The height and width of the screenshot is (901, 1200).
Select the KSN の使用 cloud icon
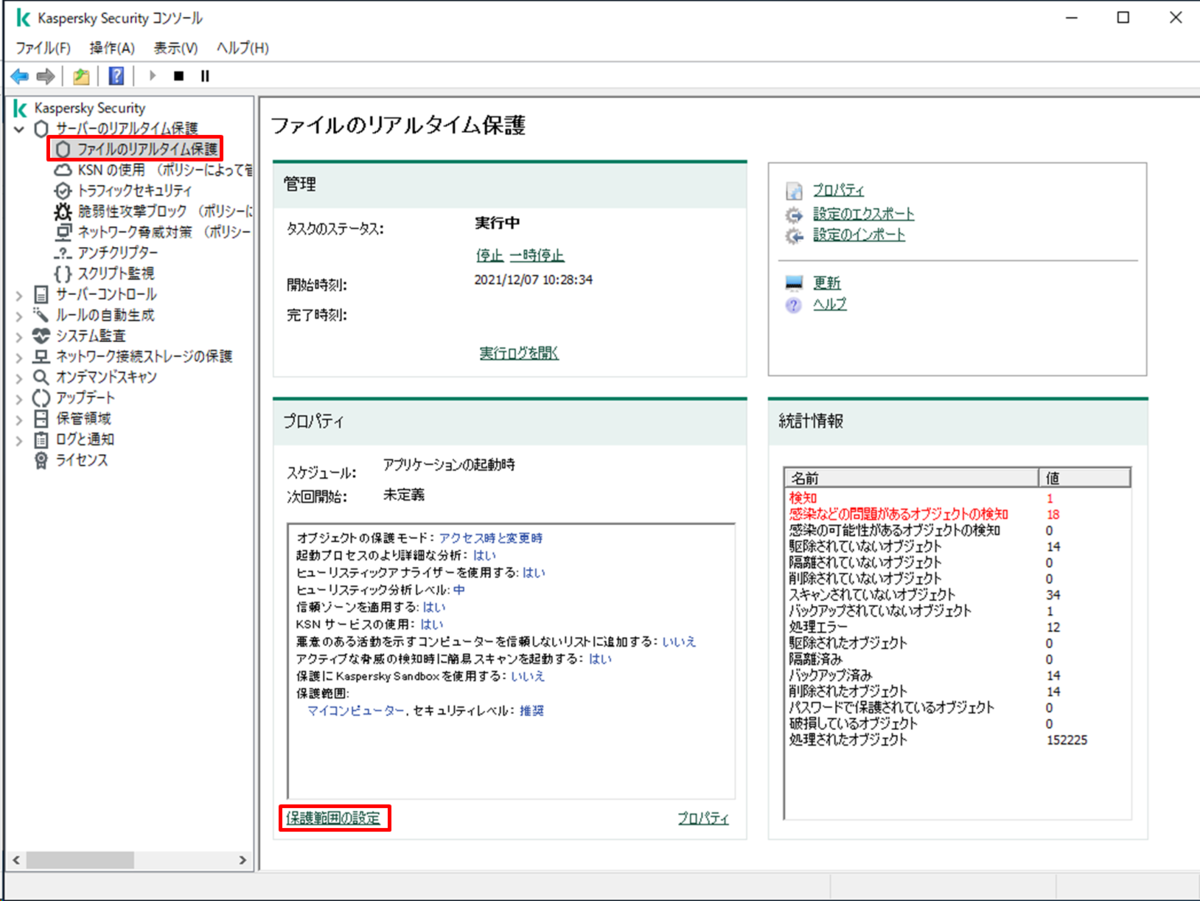(62, 170)
